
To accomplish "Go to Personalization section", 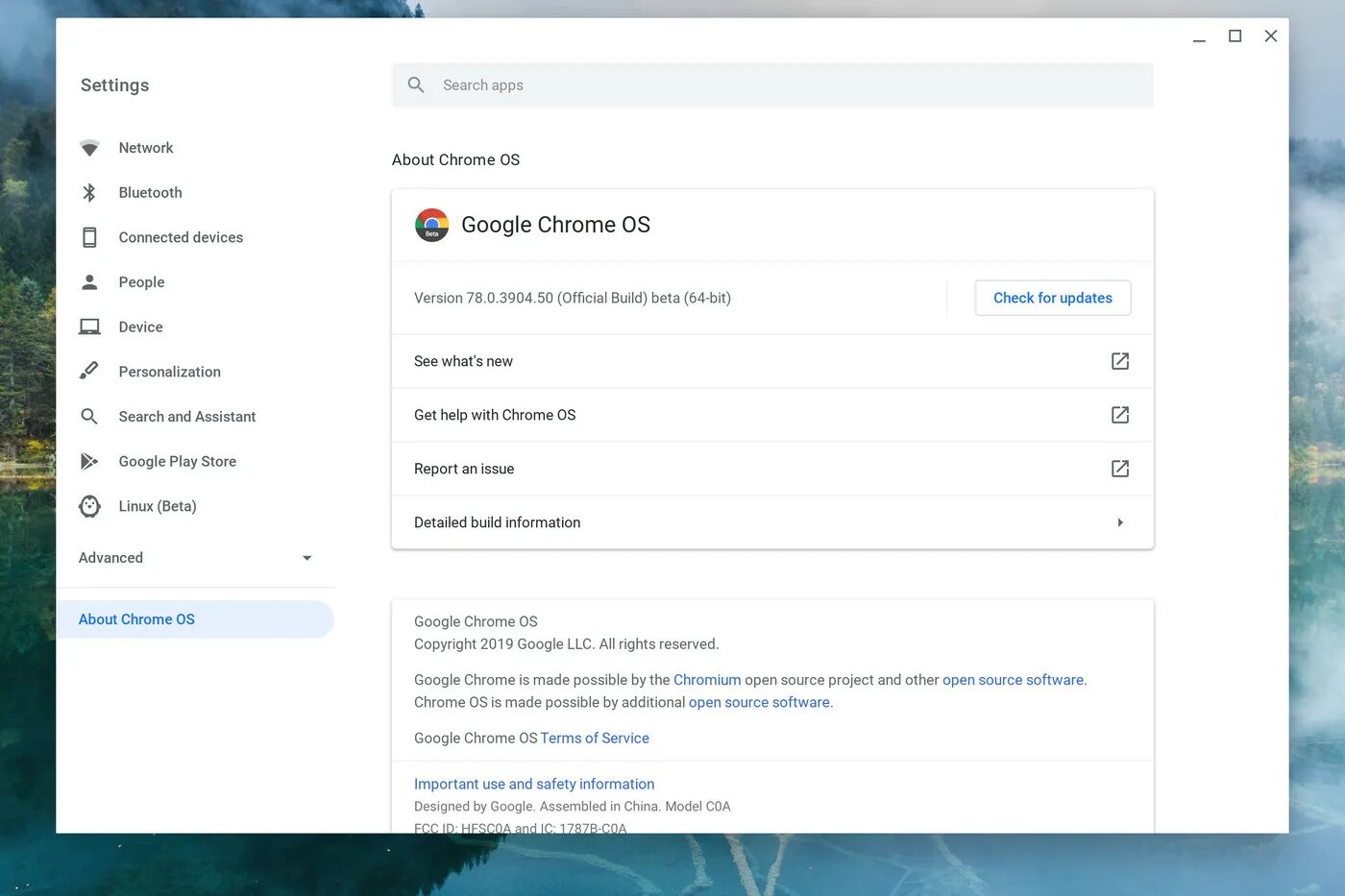I will 169,372.
